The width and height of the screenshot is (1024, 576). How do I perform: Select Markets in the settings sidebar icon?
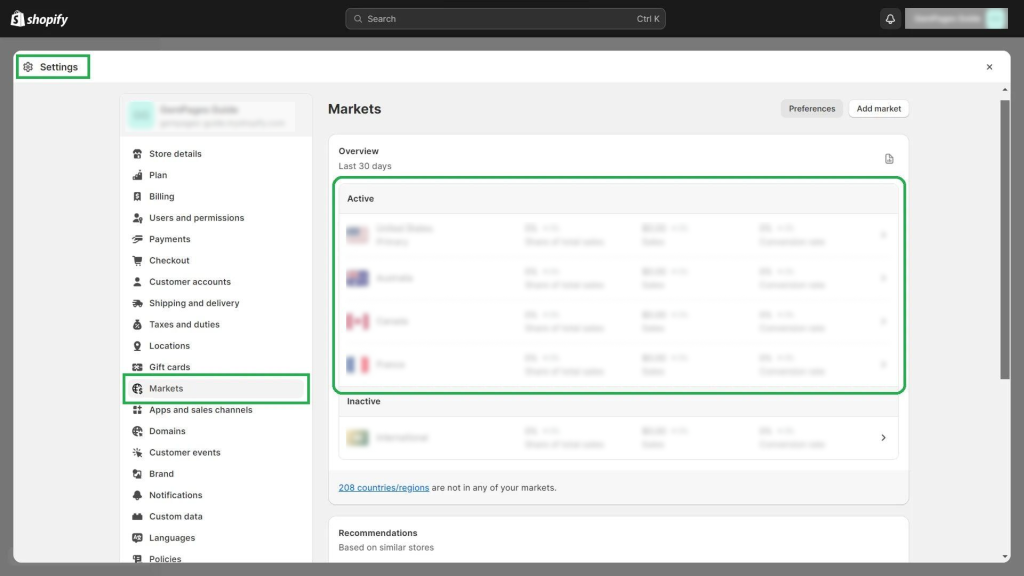click(x=137, y=388)
